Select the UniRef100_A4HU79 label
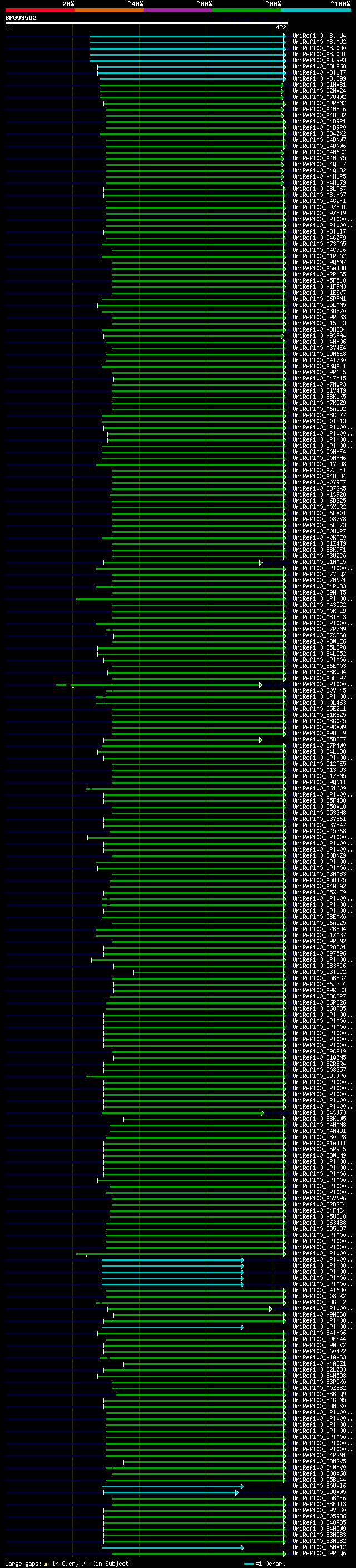The width and height of the screenshot is (356, 1568). [319, 182]
